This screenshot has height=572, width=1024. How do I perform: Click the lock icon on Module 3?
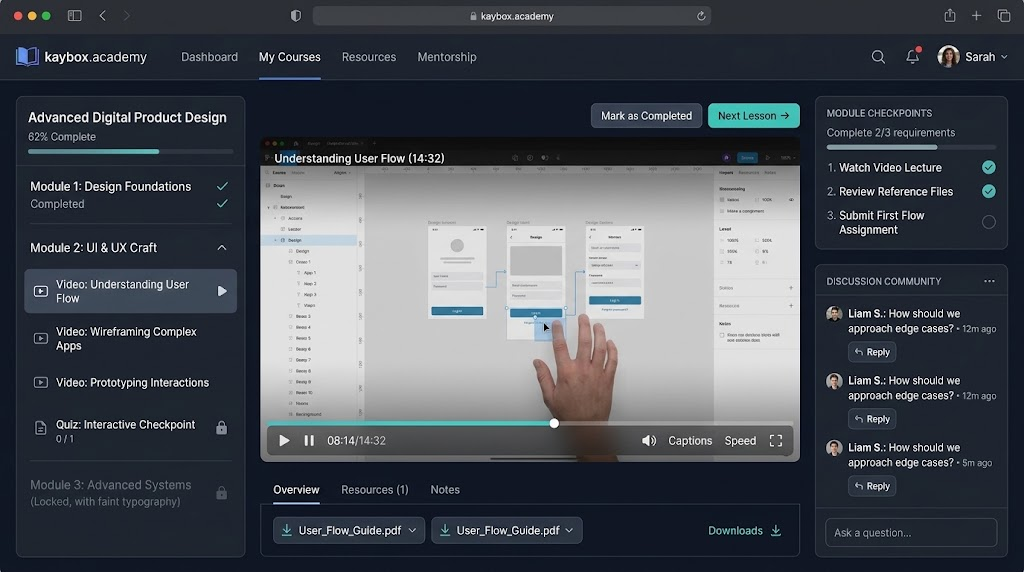[x=221, y=492]
